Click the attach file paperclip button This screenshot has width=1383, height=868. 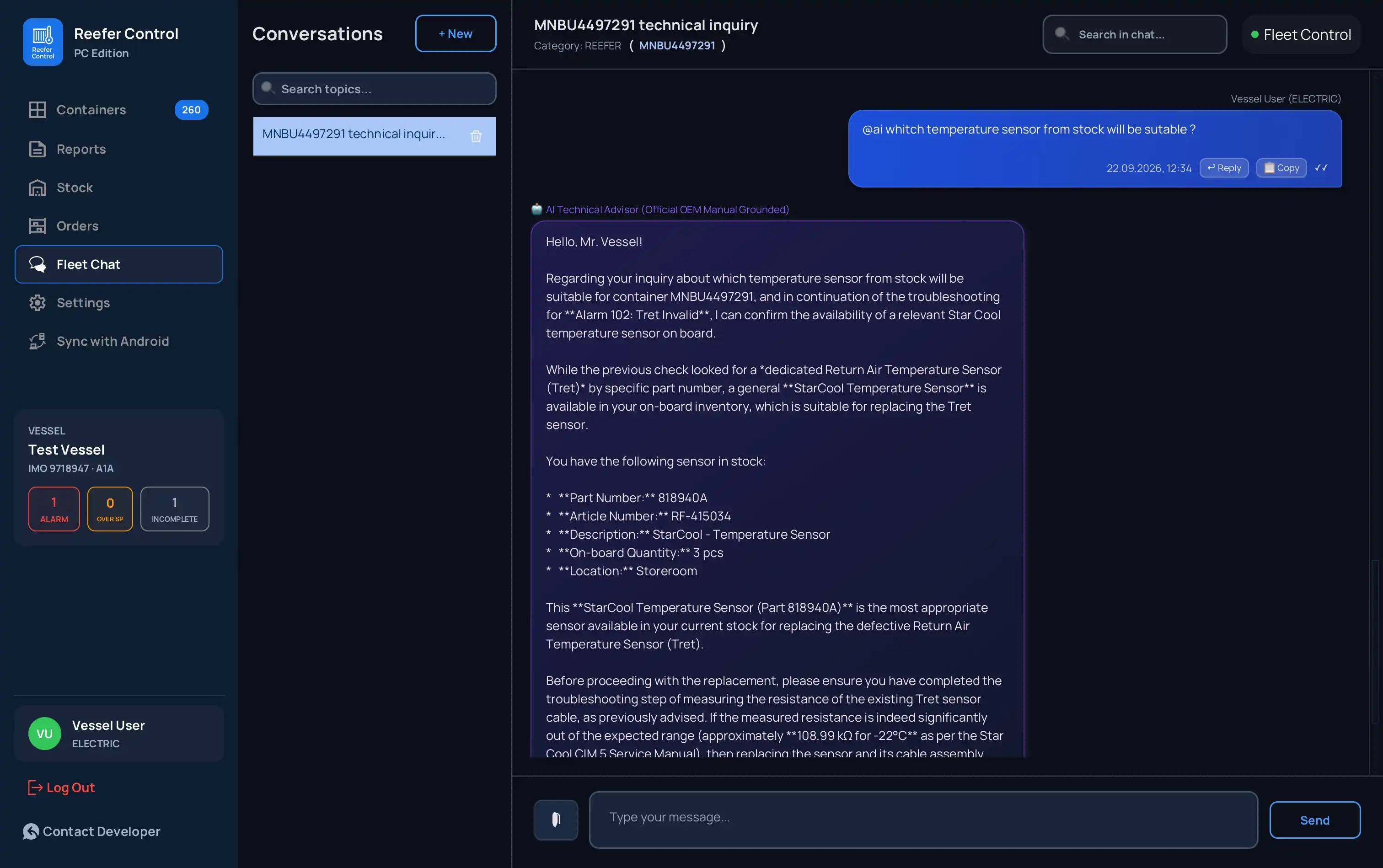click(x=556, y=820)
